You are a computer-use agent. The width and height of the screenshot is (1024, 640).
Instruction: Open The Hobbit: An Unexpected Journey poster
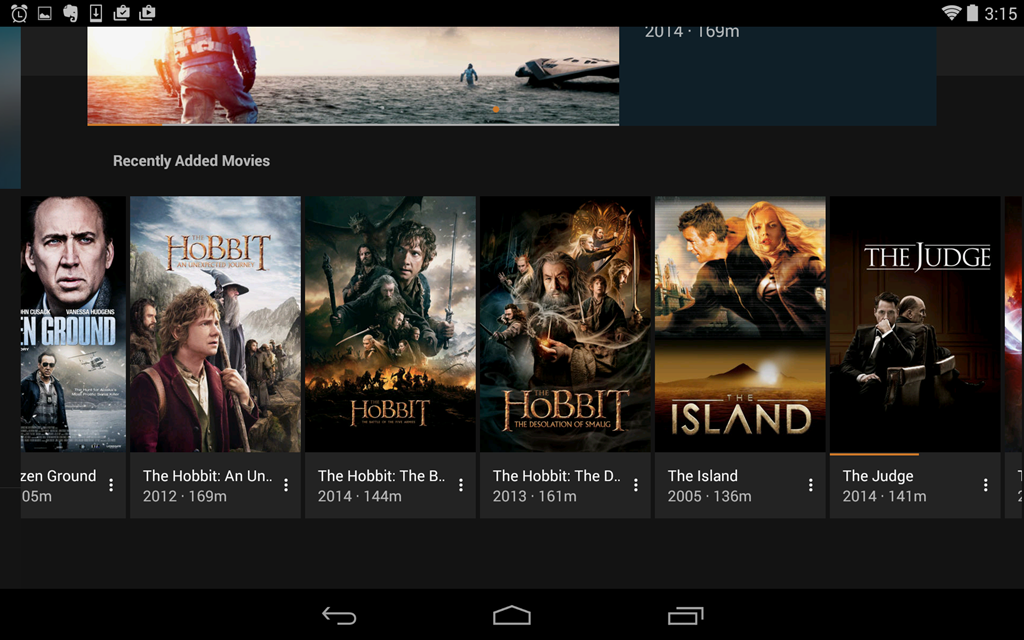pyautogui.click(x=215, y=323)
